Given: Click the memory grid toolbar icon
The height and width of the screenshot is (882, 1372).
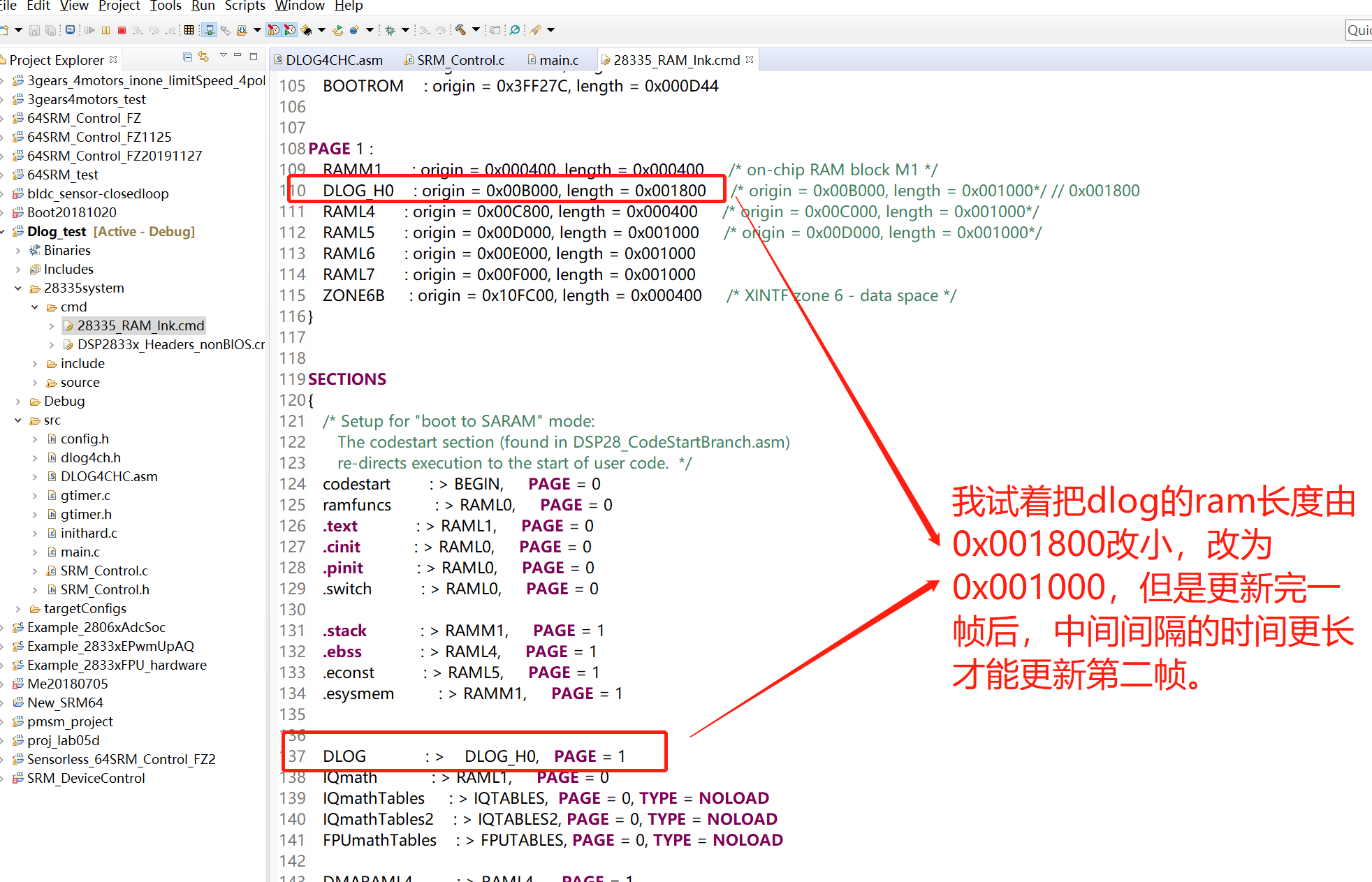Looking at the screenshot, I should click(189, 30).
